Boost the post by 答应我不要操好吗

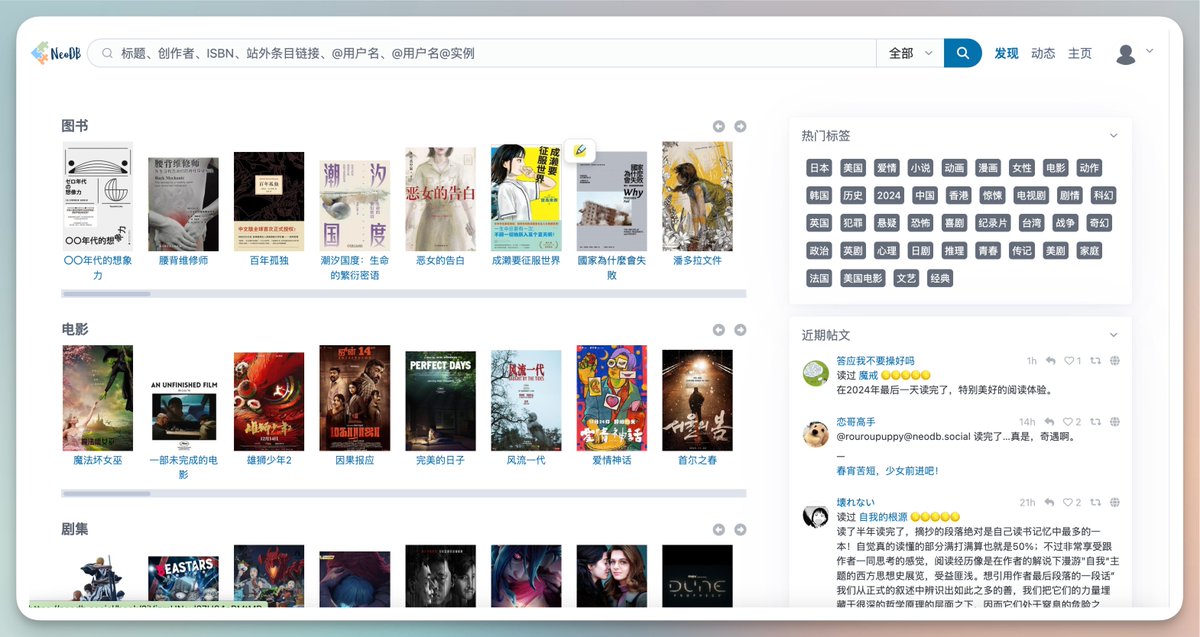pos(1096,361)
